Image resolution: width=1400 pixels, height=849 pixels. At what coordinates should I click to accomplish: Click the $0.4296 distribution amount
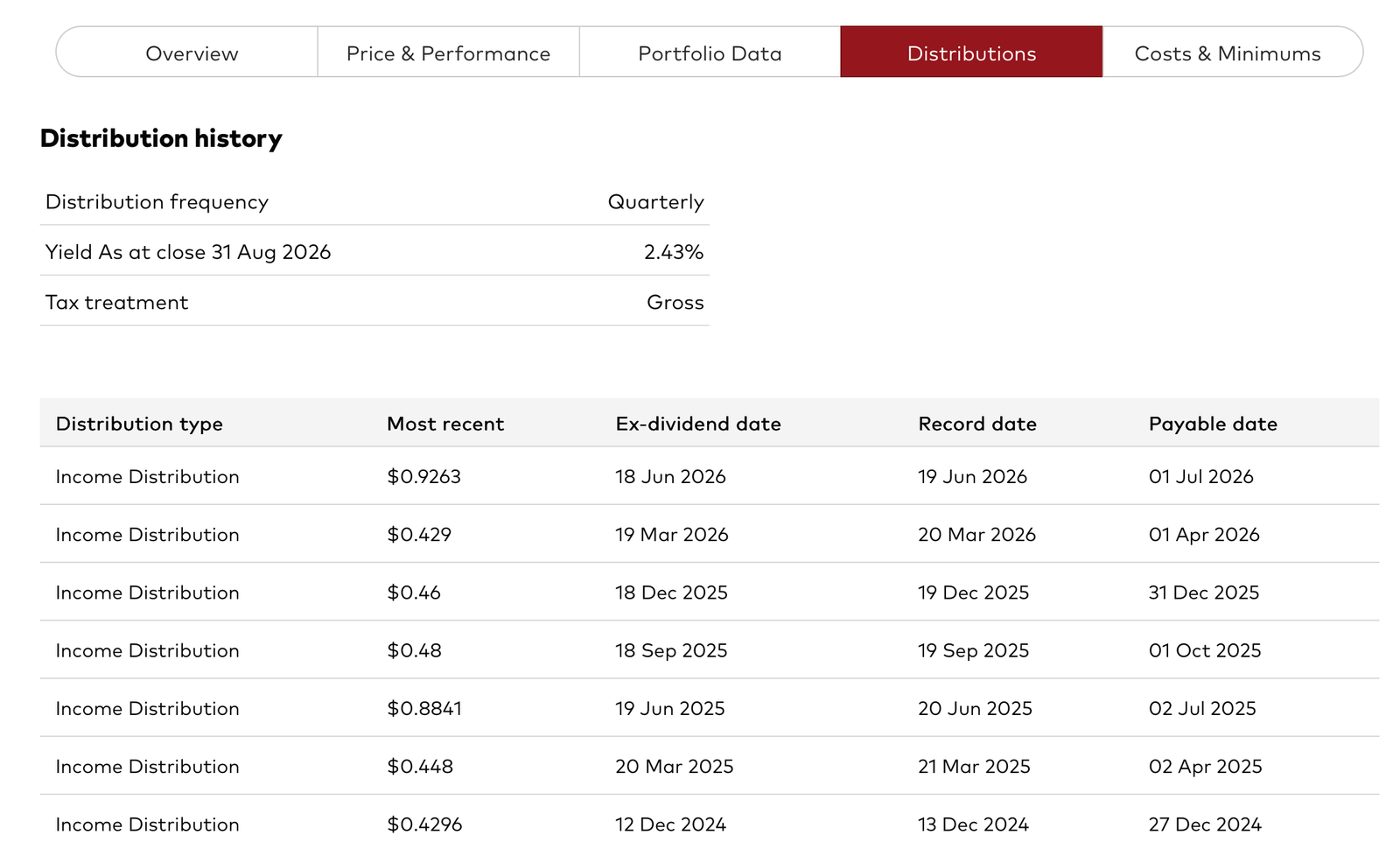pos(424,824)
